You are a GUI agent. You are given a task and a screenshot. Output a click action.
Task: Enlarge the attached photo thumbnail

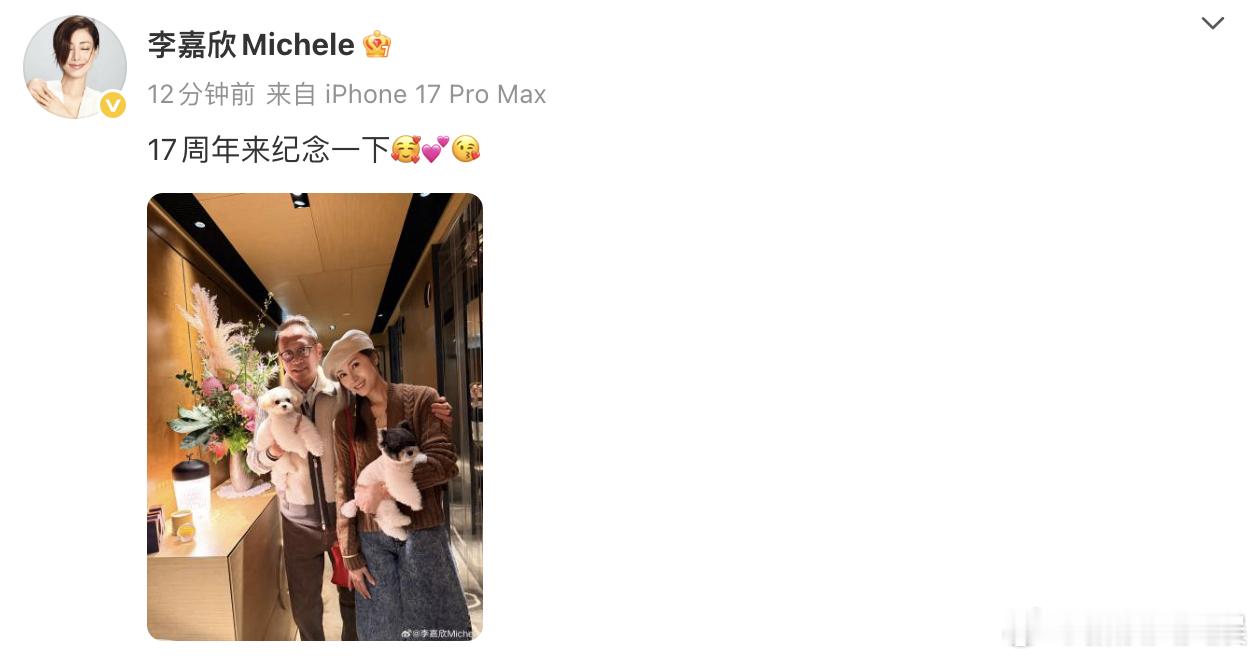315,417
